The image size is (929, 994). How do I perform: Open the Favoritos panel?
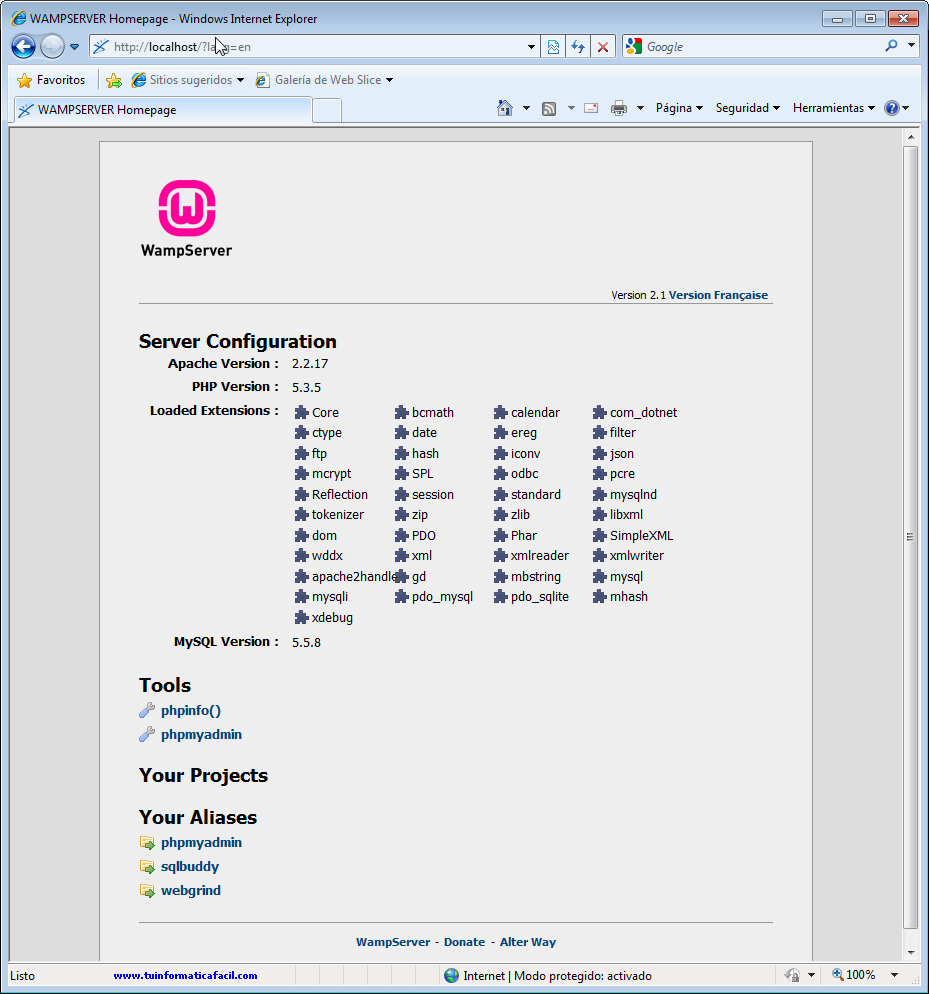[51, 80]
